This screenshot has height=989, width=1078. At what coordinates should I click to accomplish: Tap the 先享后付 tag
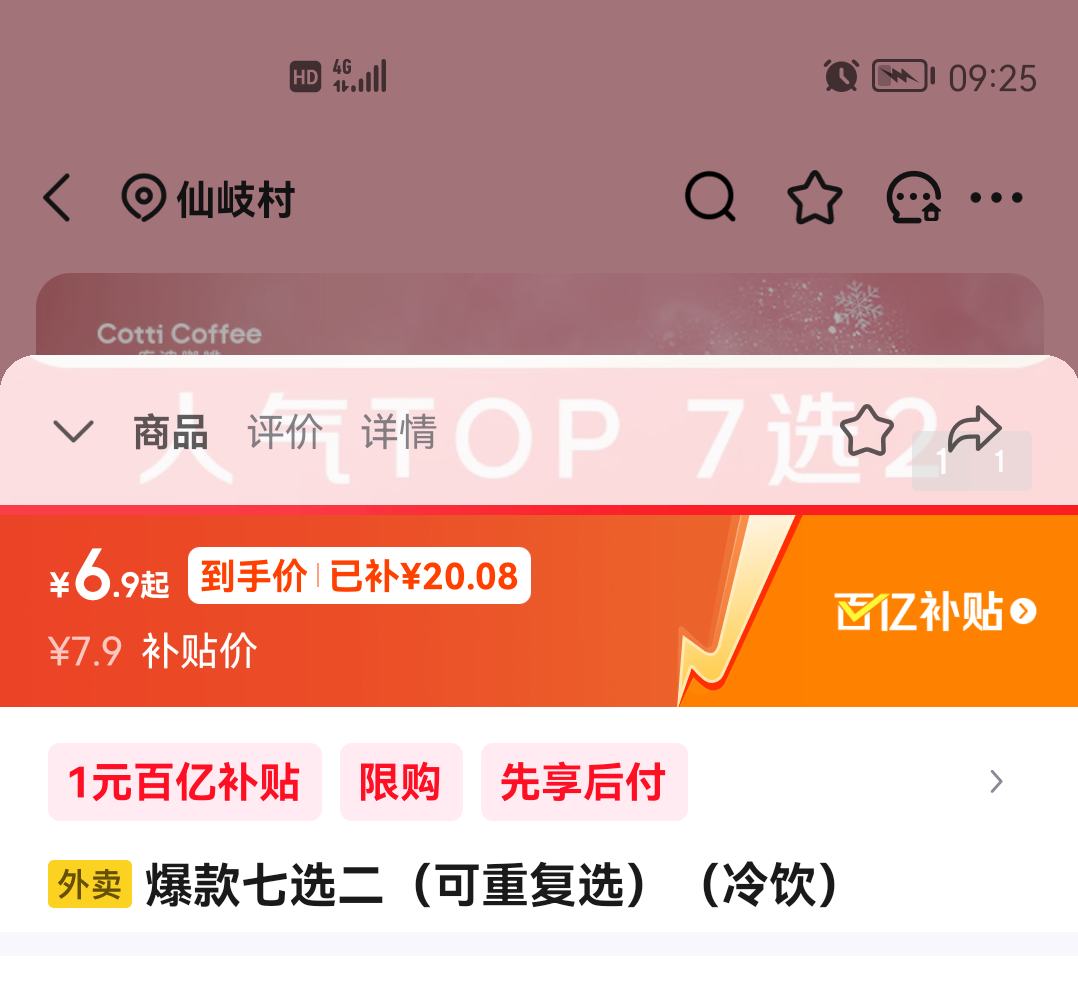pos(584,781)
